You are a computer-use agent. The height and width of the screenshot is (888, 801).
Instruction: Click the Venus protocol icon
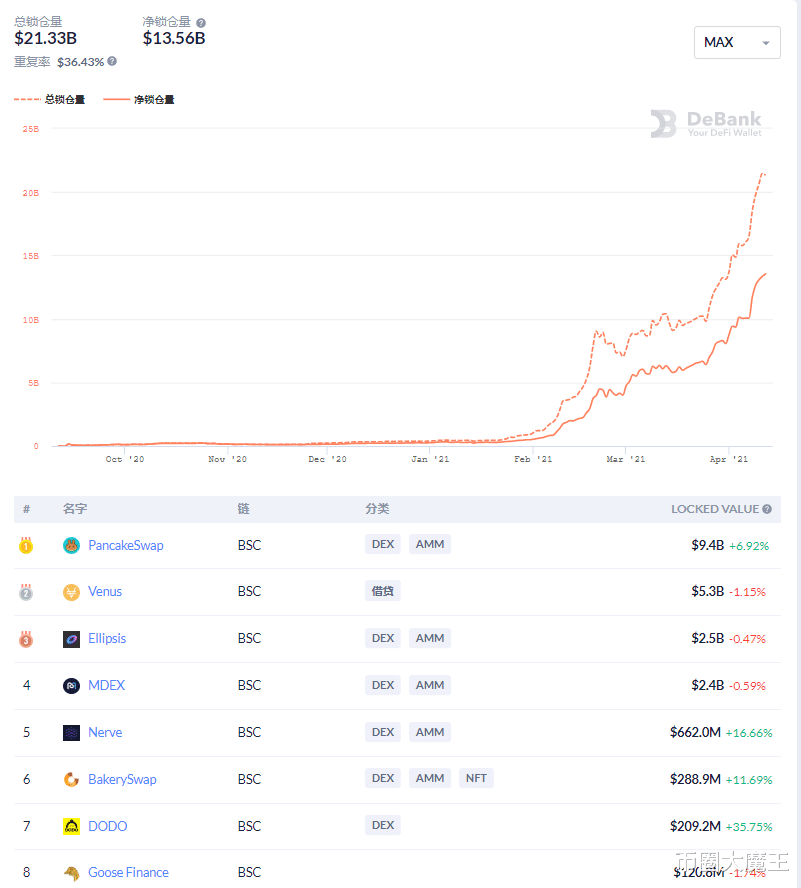(x=71, y=592)
